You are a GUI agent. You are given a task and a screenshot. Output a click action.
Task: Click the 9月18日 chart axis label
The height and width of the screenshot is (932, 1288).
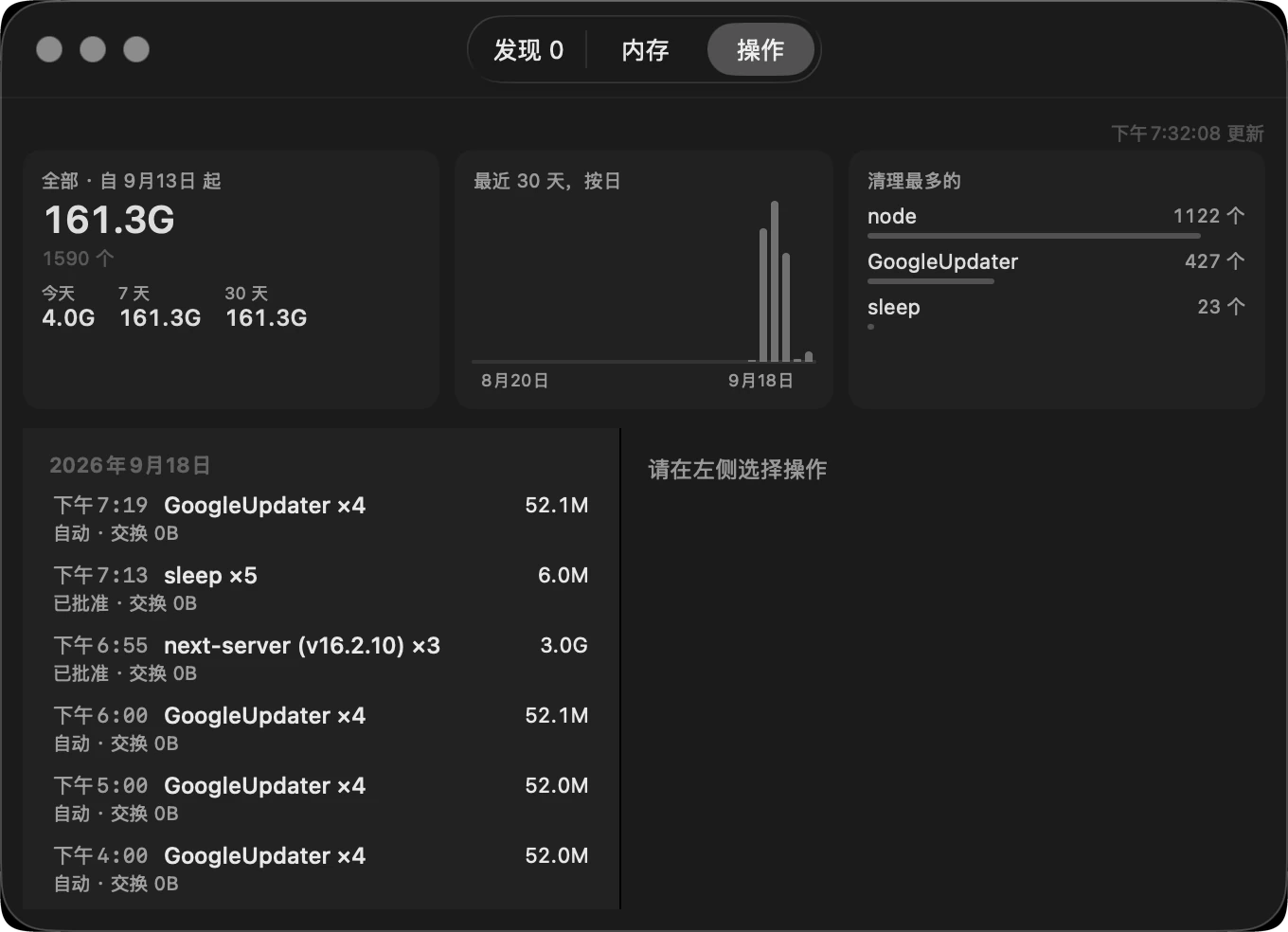[x=760, y=381]
